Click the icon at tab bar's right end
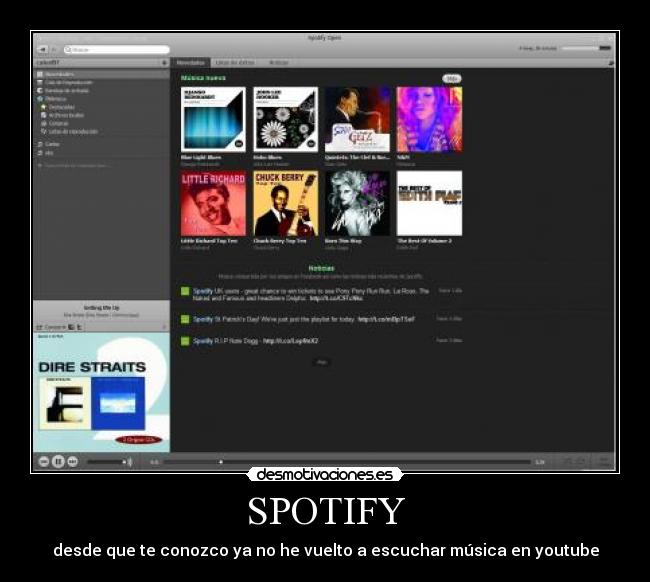The image size is (650, 582). pyautogui.click(x=611, y=63)
